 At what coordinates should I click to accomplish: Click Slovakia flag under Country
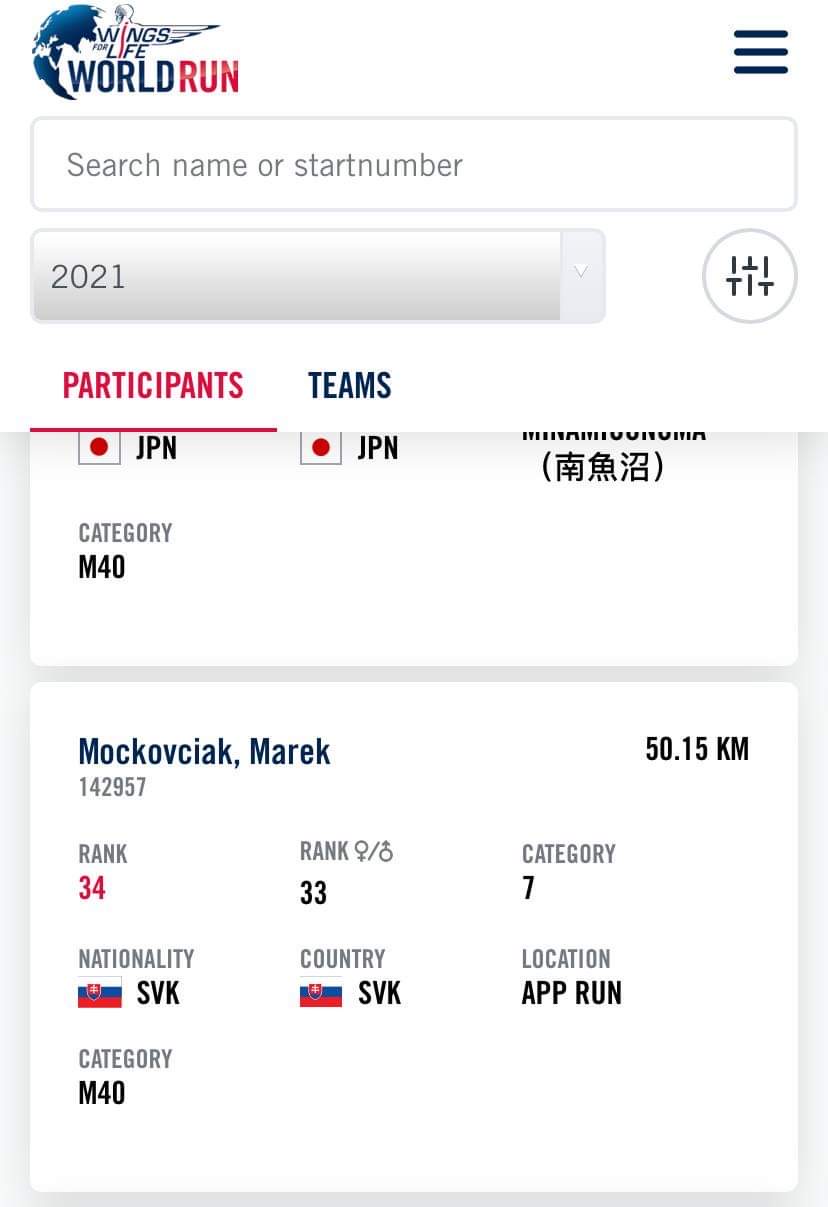coord(321,993)
